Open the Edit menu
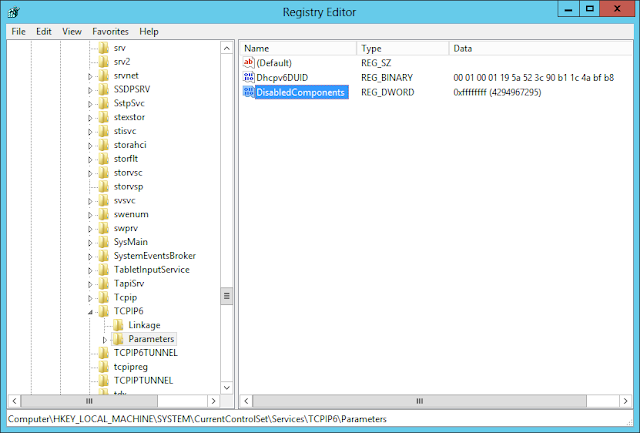This screenshot has width=640, height=433. 44,31
